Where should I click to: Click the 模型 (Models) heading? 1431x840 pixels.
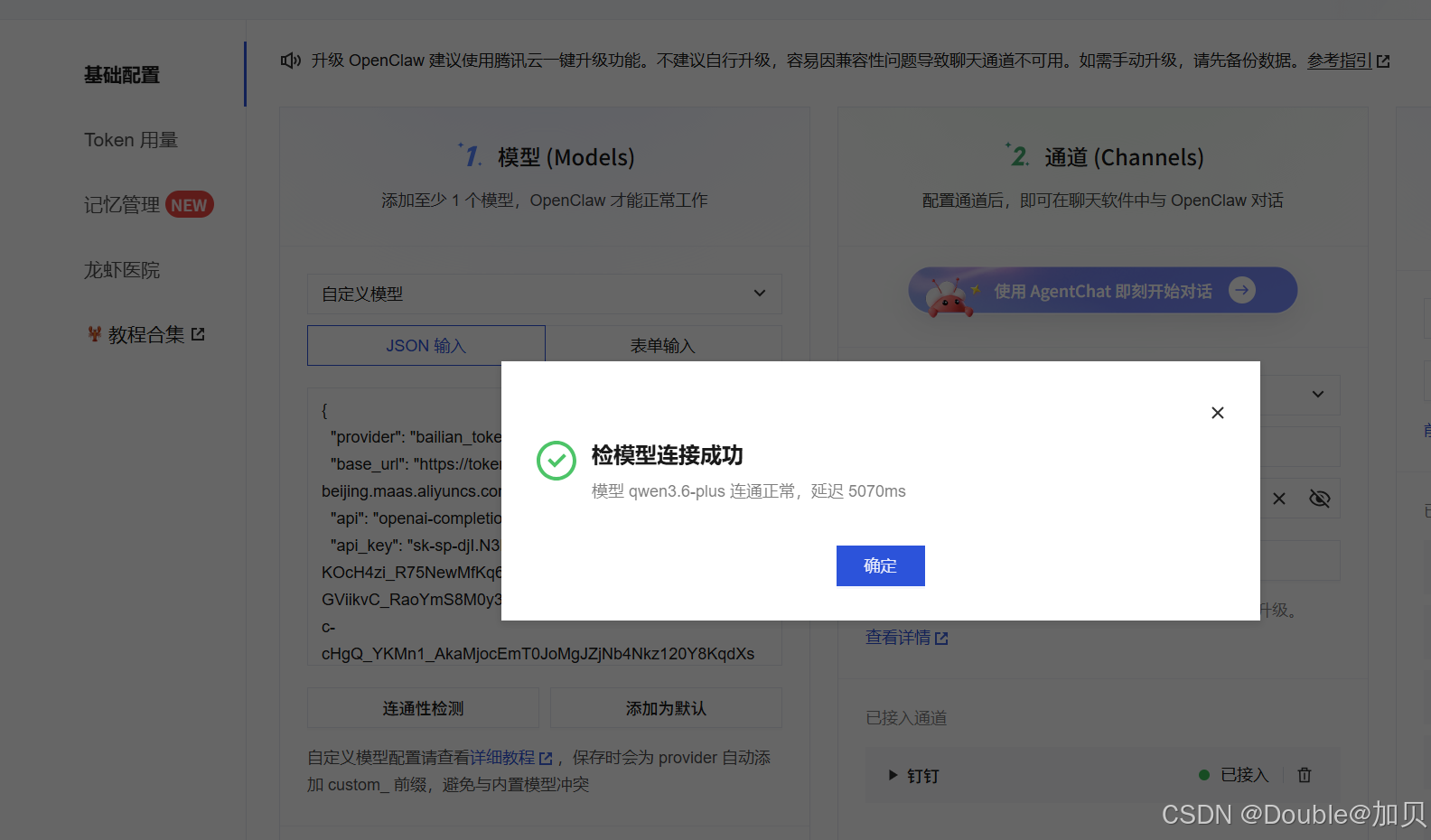(x=566, y=157)
